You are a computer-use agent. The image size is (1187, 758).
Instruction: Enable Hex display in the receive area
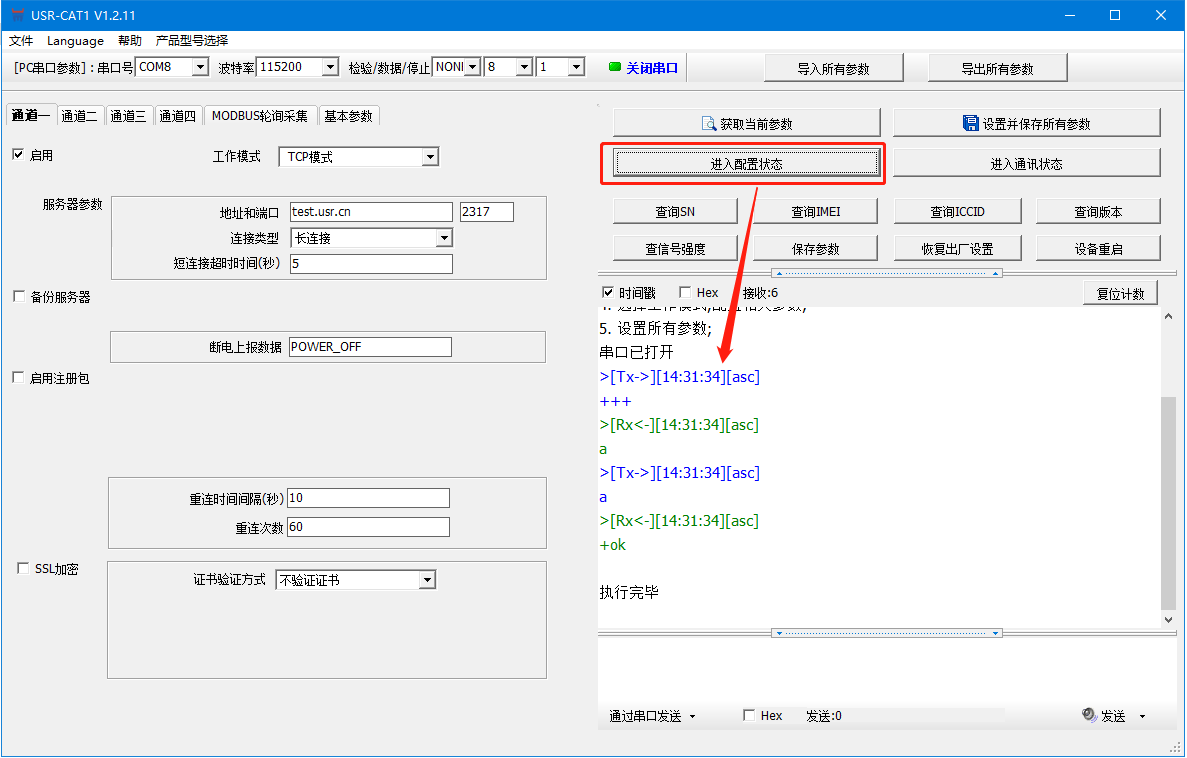[685, 292]
